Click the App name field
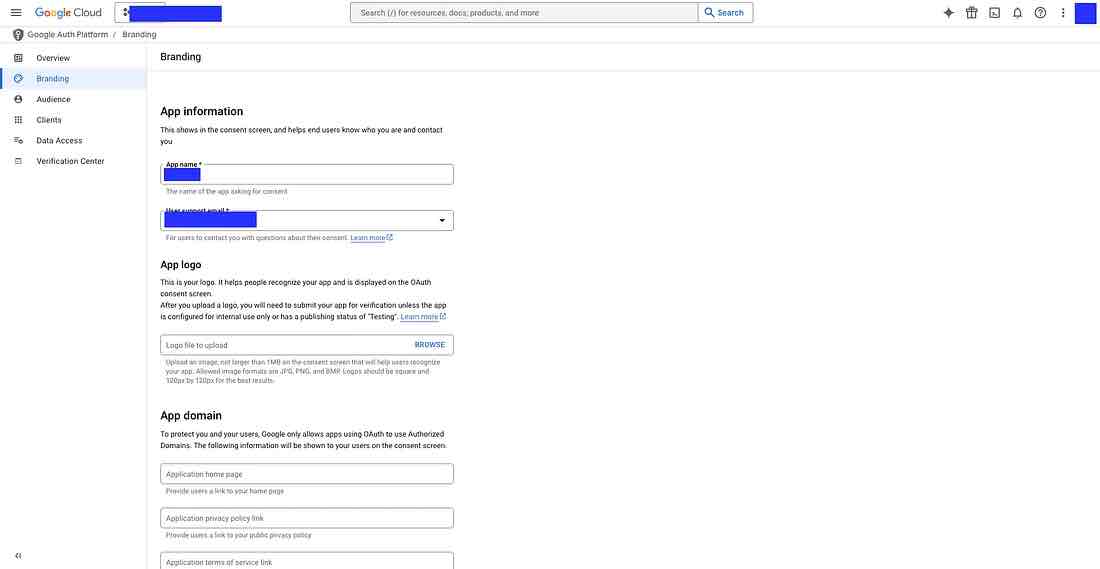Viewport: 1100px width, 569px height. (307, 175)
